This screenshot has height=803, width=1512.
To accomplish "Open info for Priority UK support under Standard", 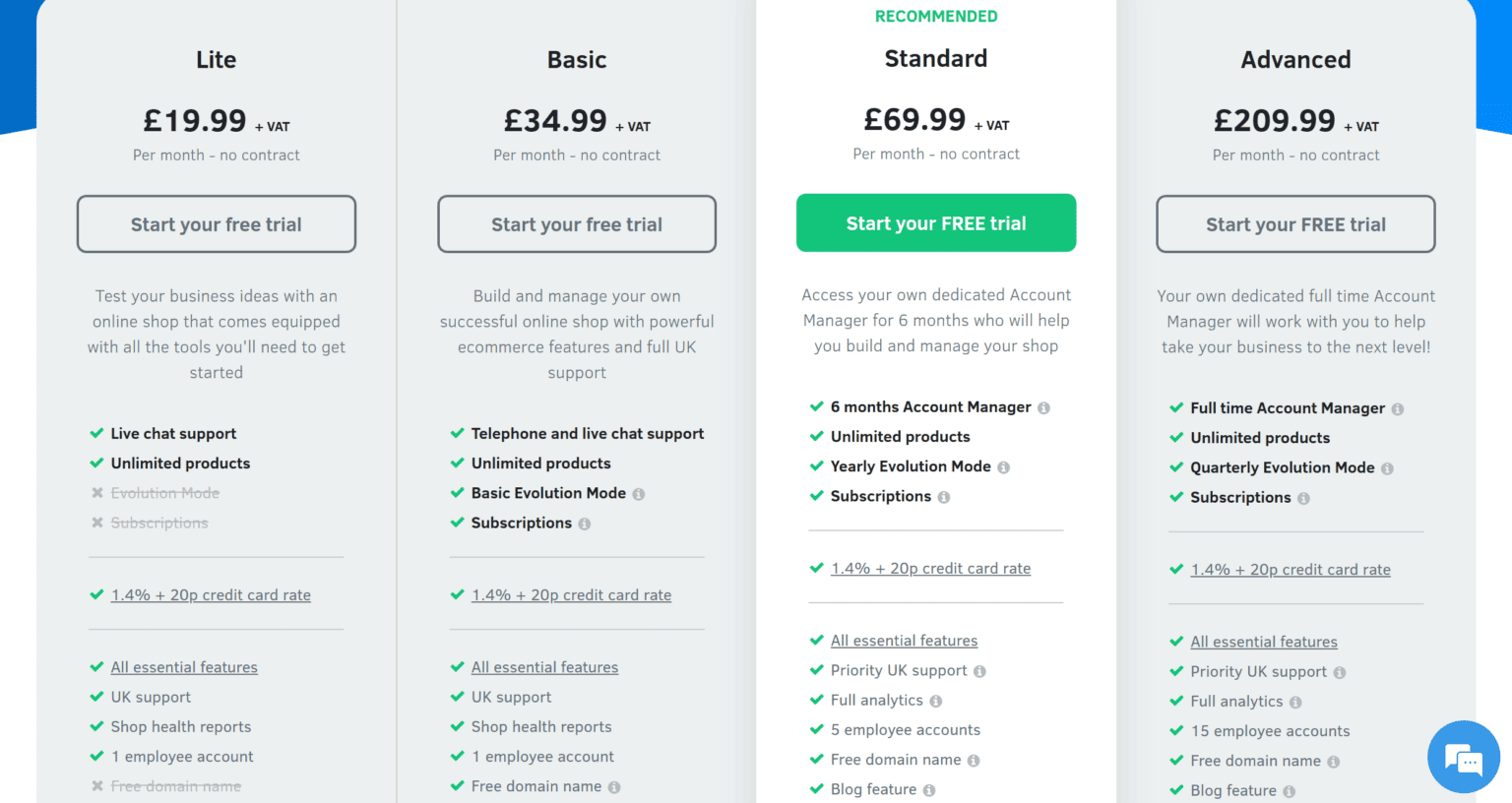I will pos(979,670).
